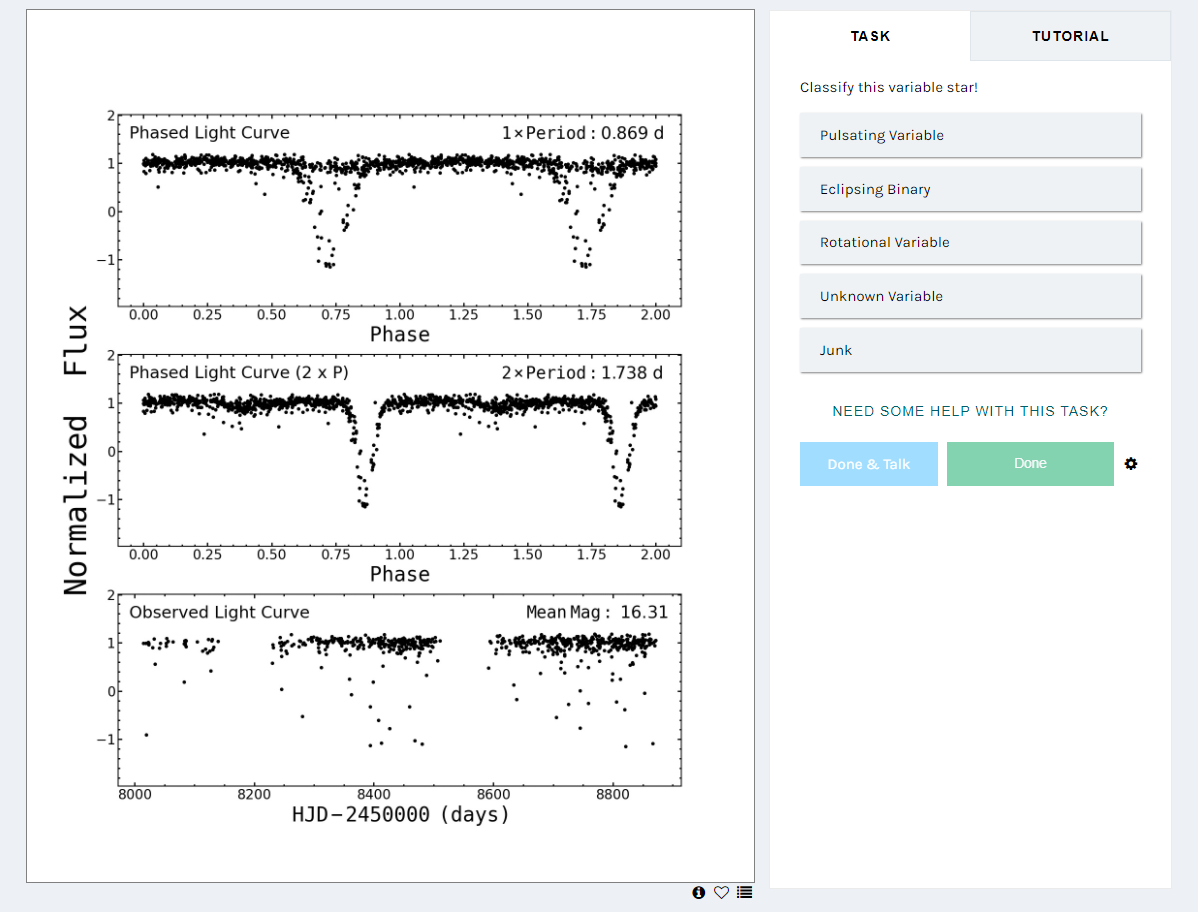The width and height of the screenshot is (1198, 912).
Task: Click the 'Normalized Flux' vertical axis label
Action: pyautogui.click(x=76, y=451)
